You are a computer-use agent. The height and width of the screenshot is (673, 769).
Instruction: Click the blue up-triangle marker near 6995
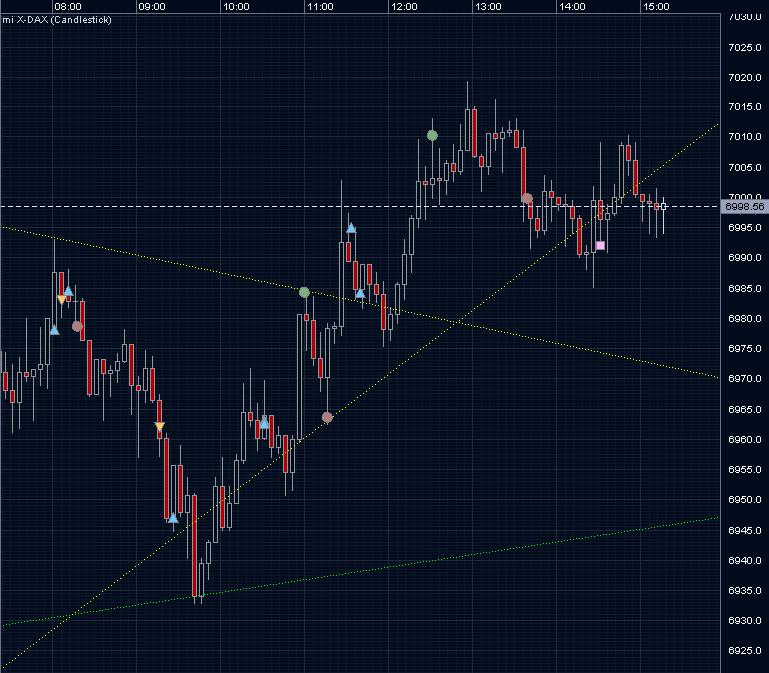point(351,228)
